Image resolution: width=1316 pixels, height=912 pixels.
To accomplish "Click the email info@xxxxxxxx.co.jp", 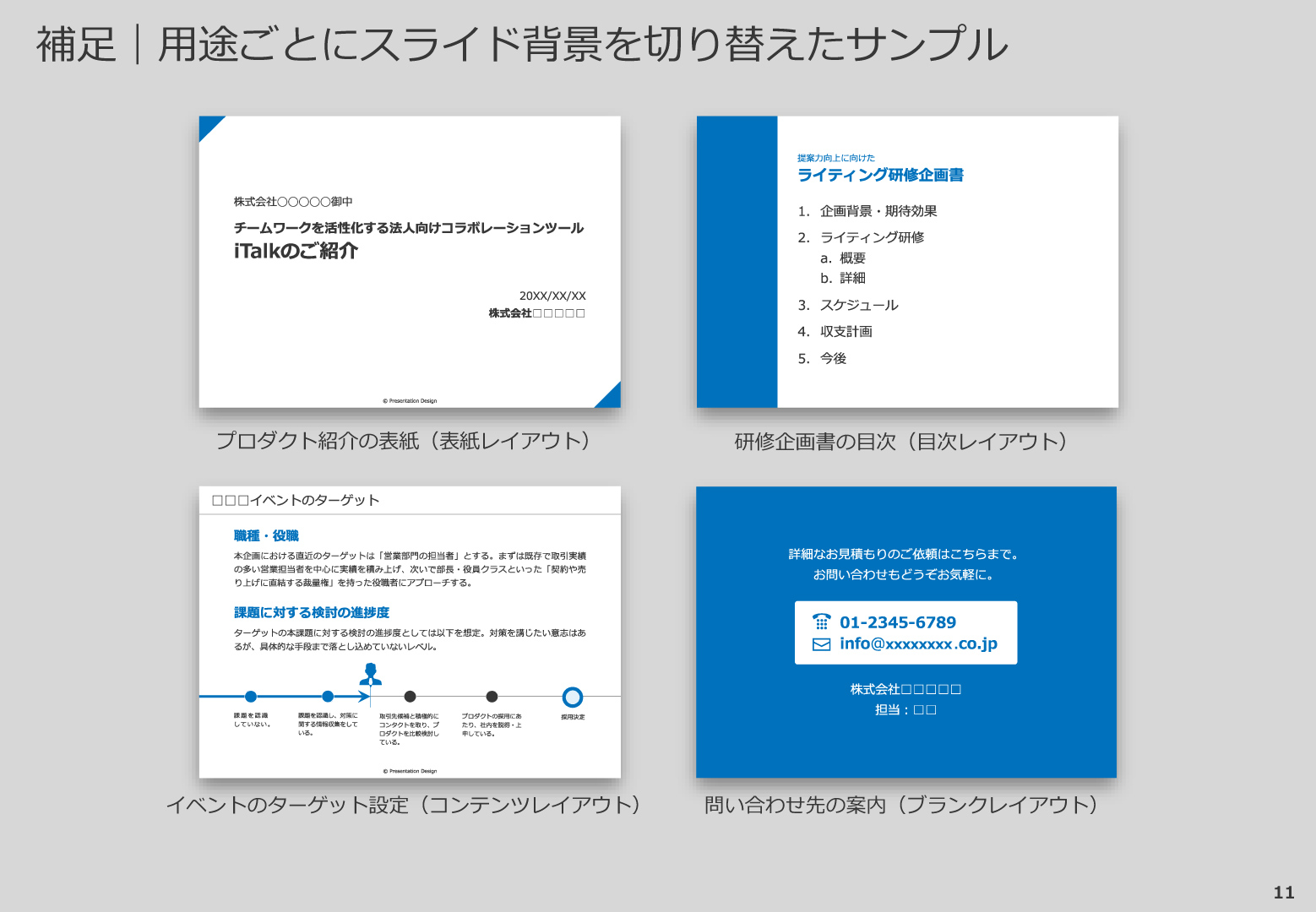I will click(918, 643).
